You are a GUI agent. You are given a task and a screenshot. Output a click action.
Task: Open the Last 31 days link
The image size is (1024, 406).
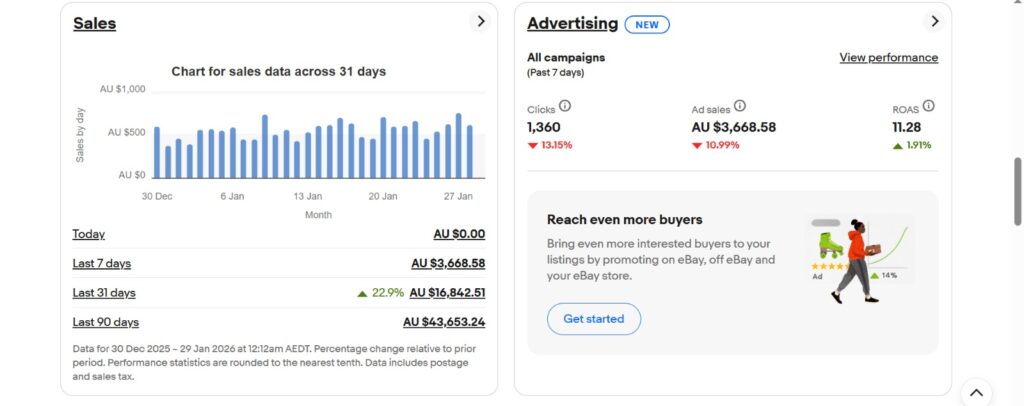104,293
